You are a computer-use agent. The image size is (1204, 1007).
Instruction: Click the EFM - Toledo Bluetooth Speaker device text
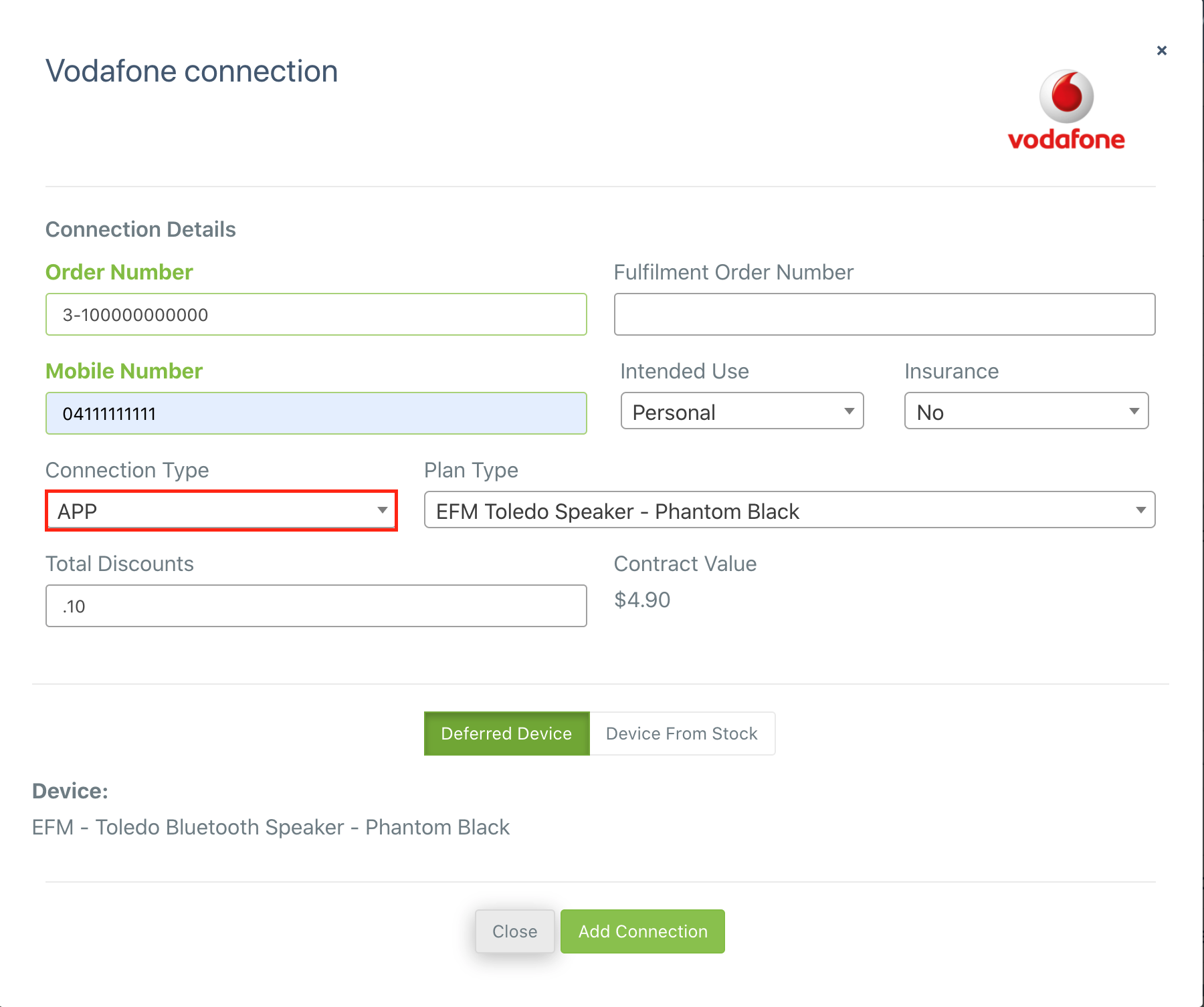click(271, 827)
